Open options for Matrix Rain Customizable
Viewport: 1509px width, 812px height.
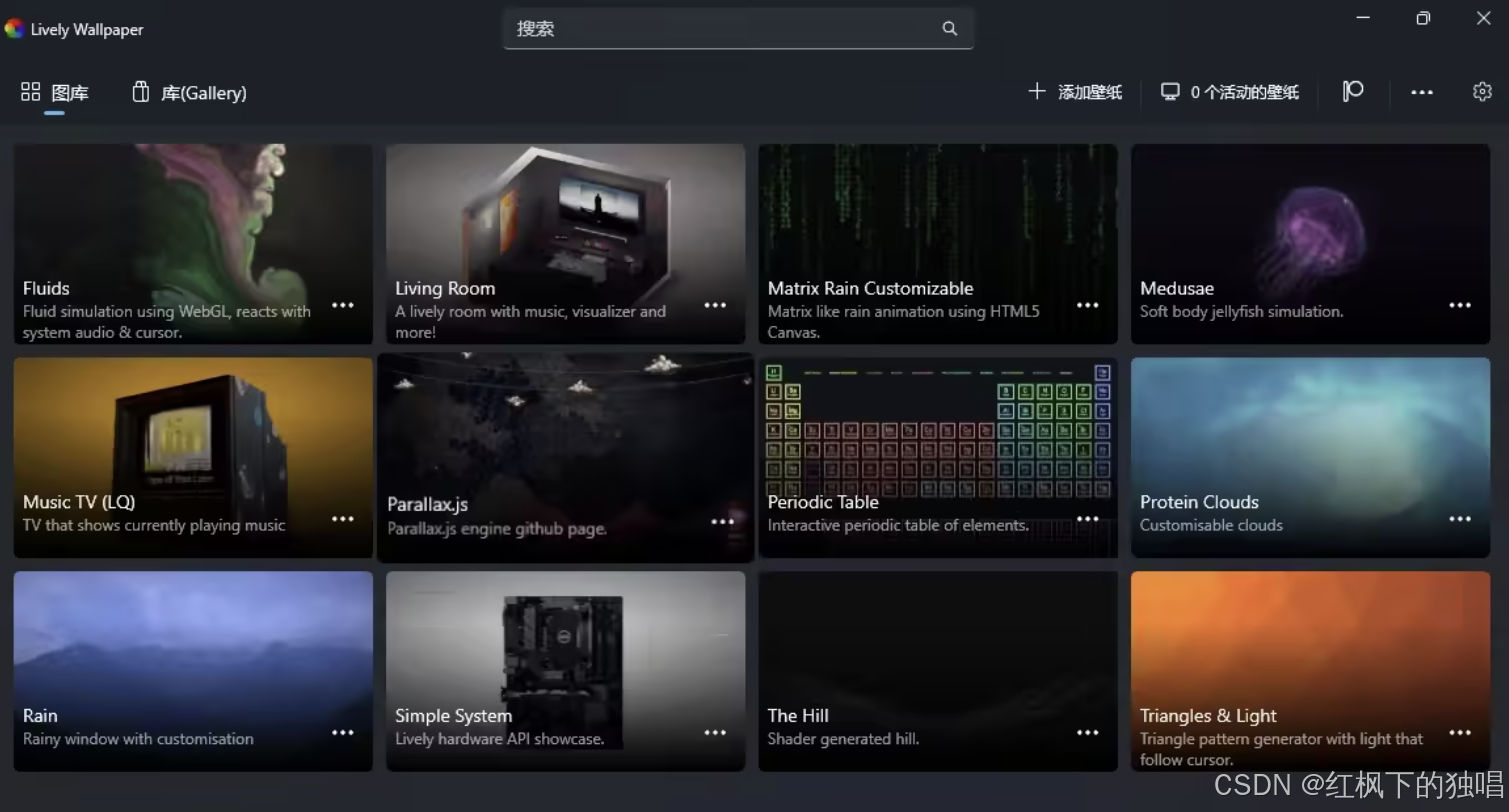tap(1088, 305)
